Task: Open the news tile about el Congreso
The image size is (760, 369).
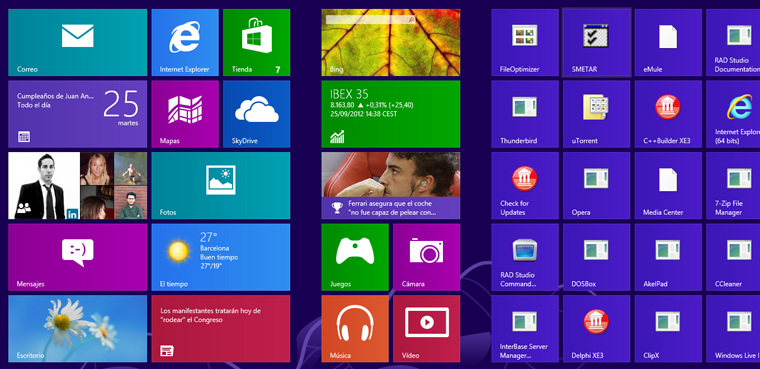Action: click(221, 329)
